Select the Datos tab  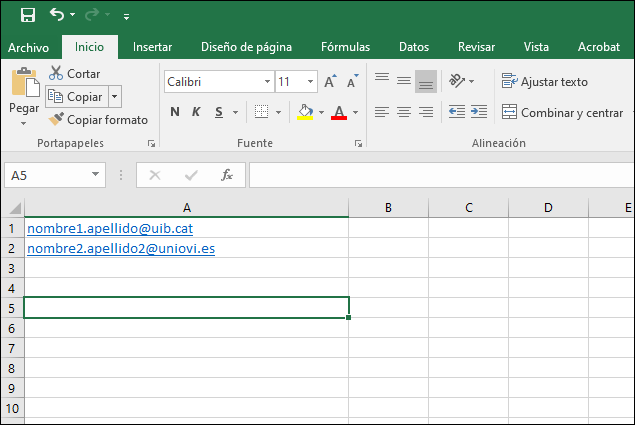(x=414, y=47)
